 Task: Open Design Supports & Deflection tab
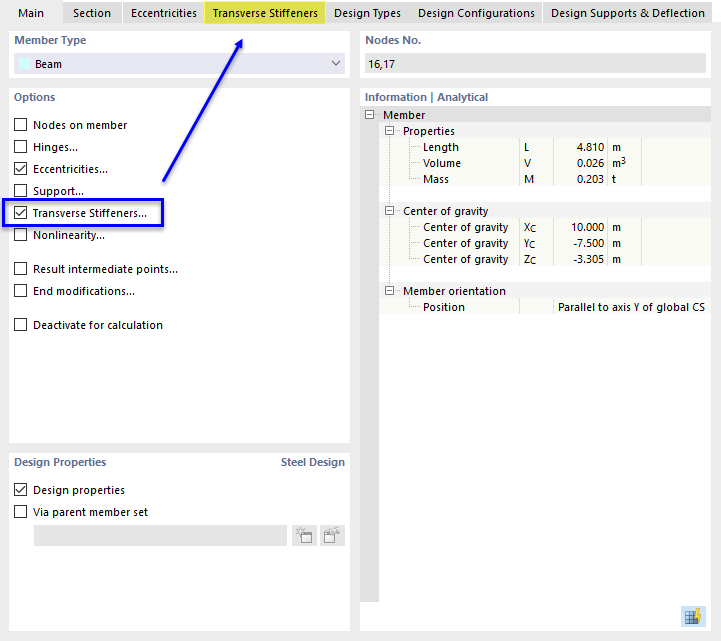(x=628, y=13)
